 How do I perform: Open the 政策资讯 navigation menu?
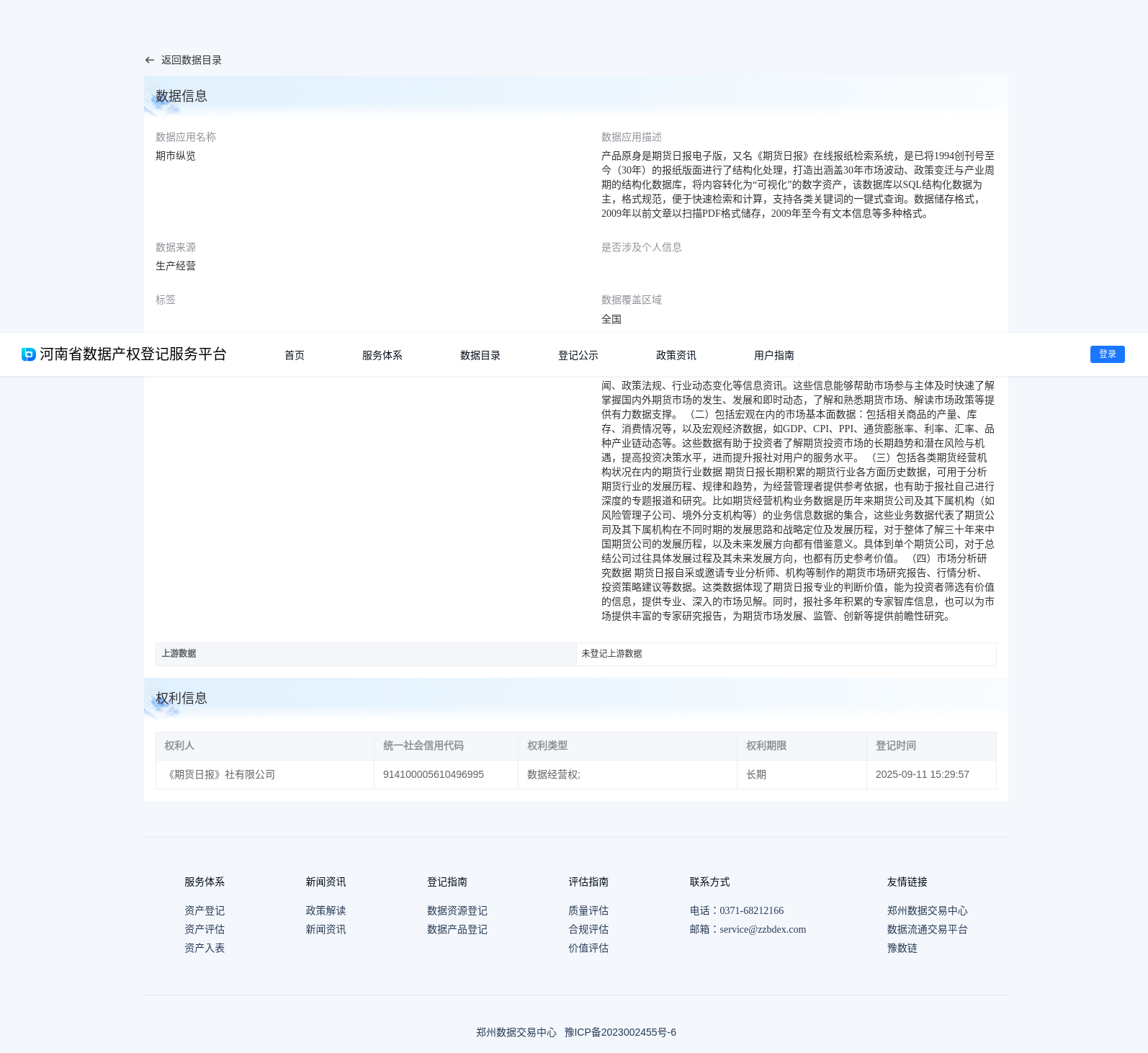(676, 355)
